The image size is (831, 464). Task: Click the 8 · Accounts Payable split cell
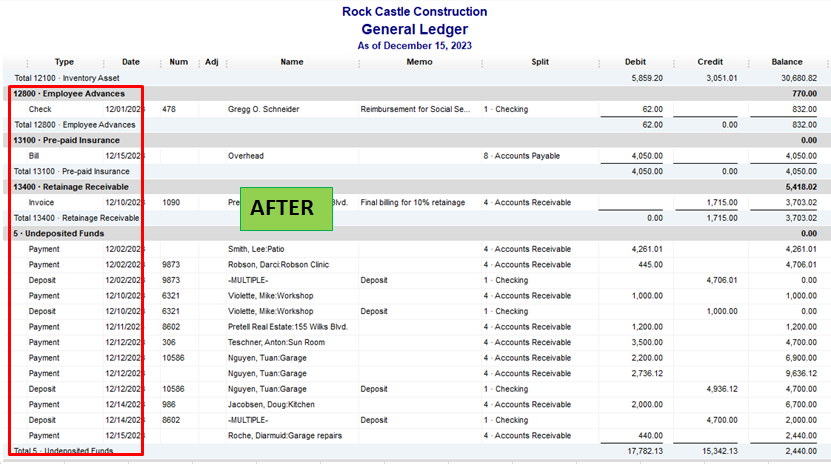(521, 156)
